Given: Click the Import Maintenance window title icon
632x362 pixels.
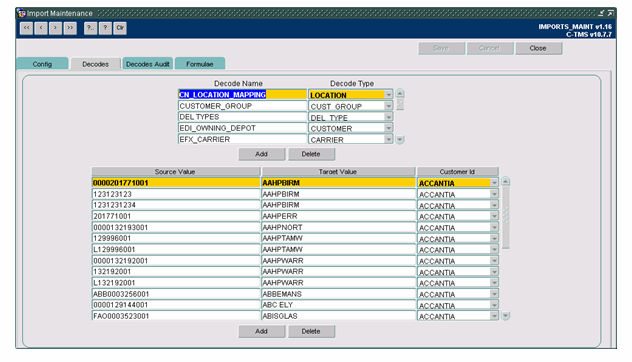Looking at the screenshot, I should pos(21,13).
